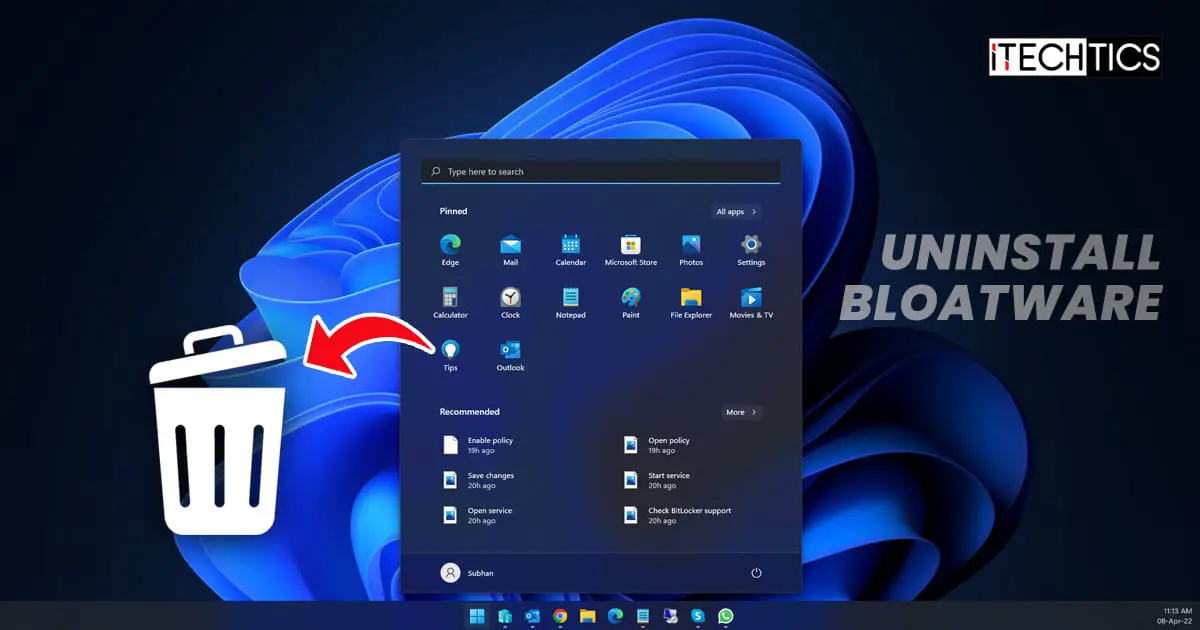The width and height of the screenshot is (1200, 630).
Task: Launch WhatsApp from the taskbar
Action: coord(725,616)
